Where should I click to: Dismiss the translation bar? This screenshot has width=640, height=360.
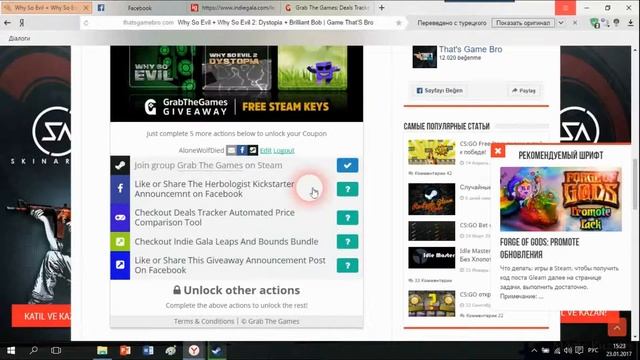point(575,23)
